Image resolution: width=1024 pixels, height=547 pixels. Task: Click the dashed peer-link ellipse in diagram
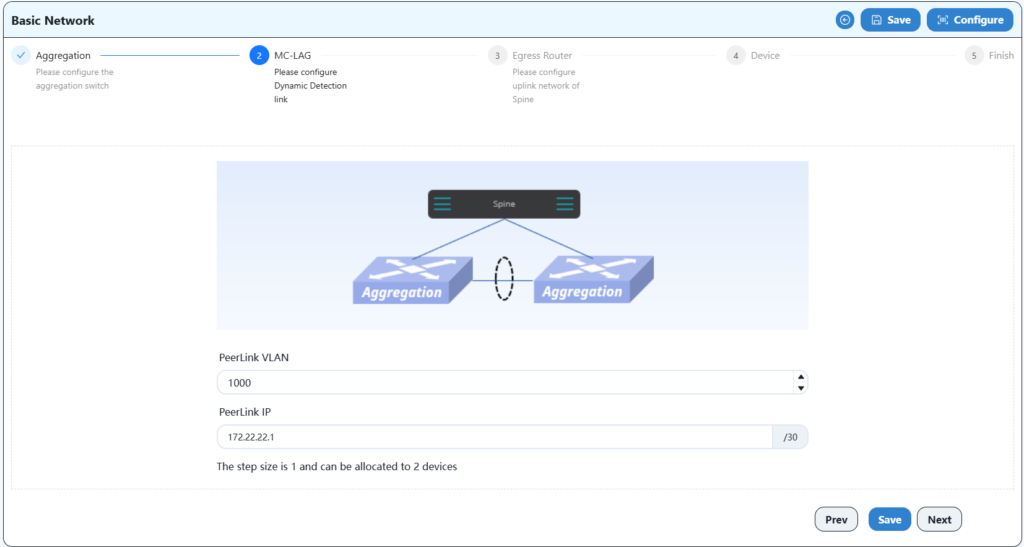(x=505, y=279)
